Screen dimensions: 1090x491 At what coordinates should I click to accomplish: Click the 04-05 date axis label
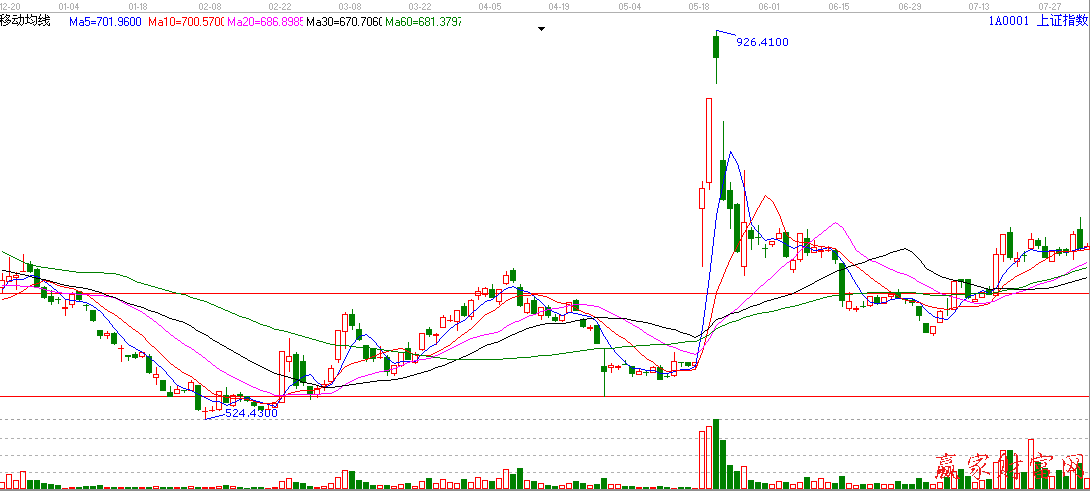490,6
